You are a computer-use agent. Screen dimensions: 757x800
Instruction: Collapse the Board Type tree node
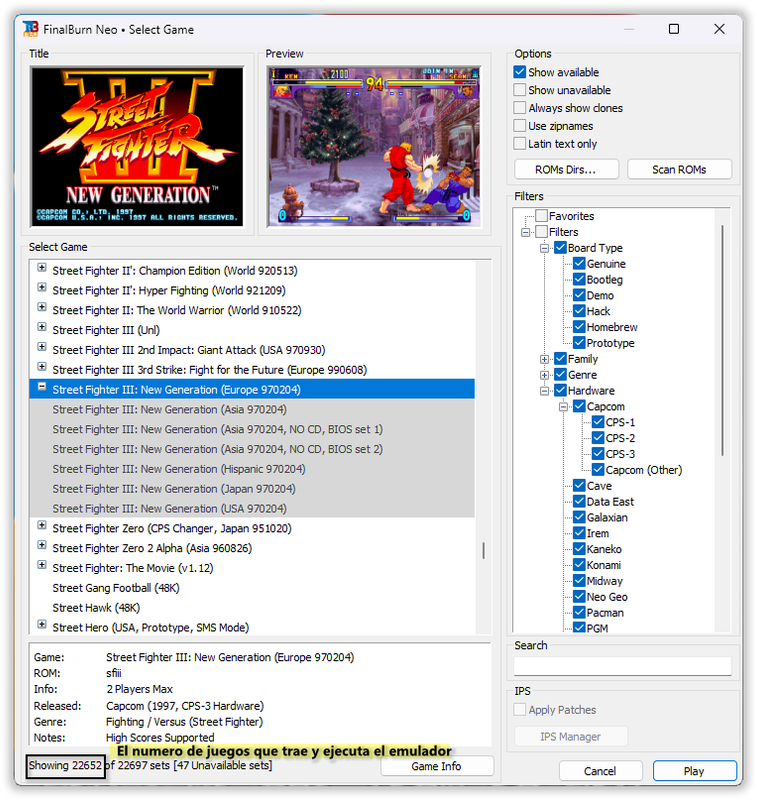[544, 248]
